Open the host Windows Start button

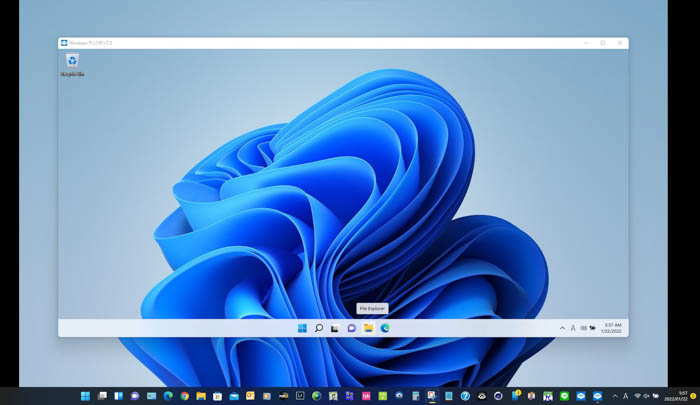pyautogui.click(x=85, y=396)
